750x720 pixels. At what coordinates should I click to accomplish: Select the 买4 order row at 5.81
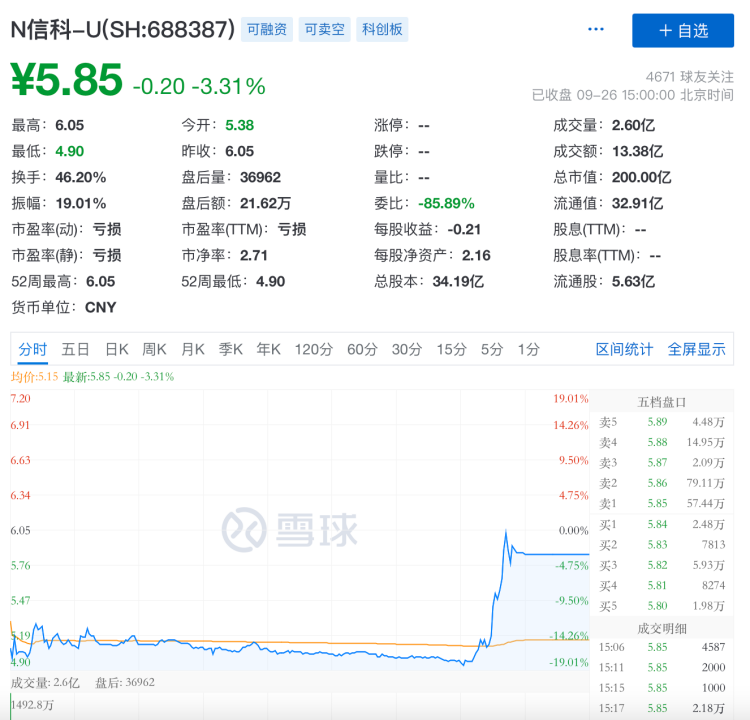tap(662, 585)
